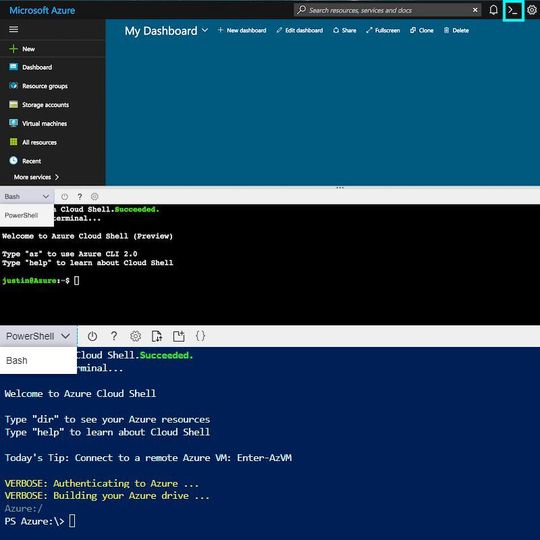This screenshot has width=540, height=540.
Task: Select Bash from the shell dropdown list
Action: pos(38,360)
